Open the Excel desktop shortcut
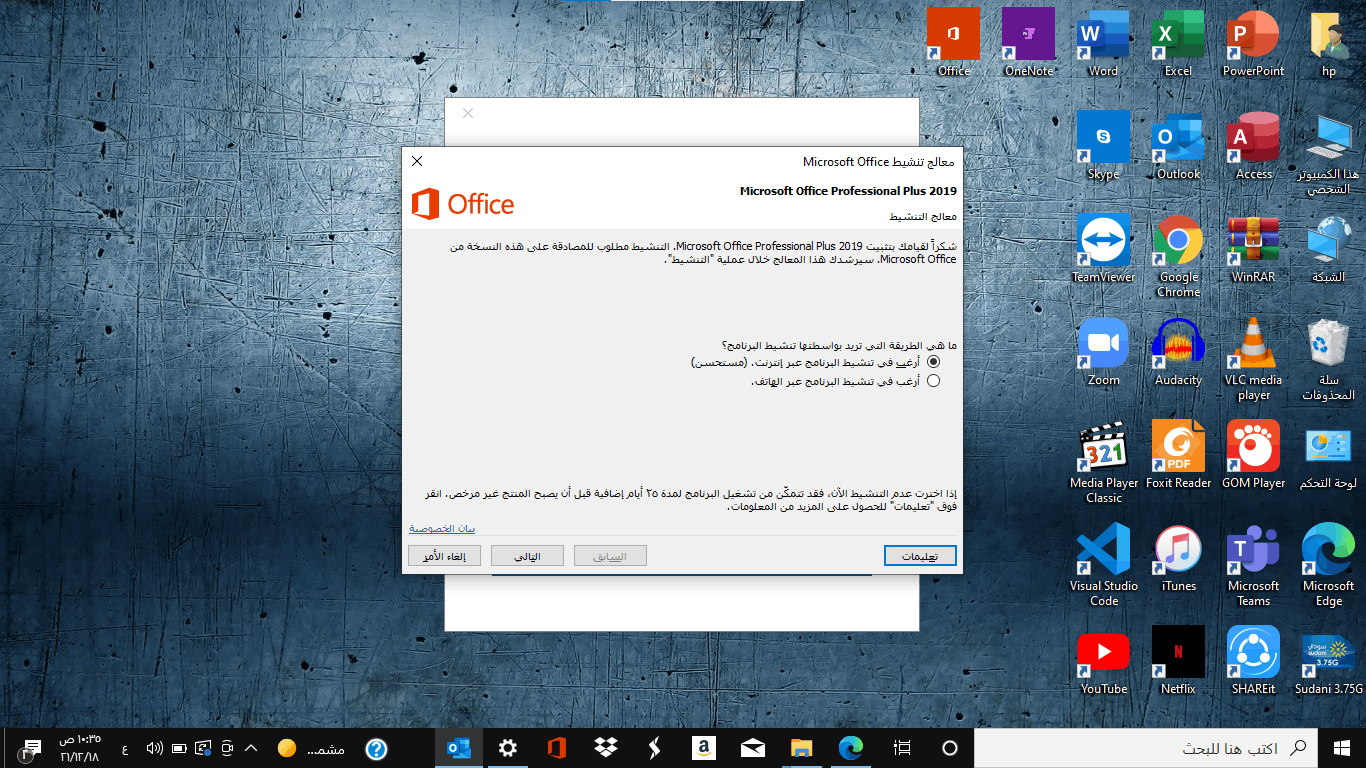This screenshot has width=1366, height=768. point(1178,43)
